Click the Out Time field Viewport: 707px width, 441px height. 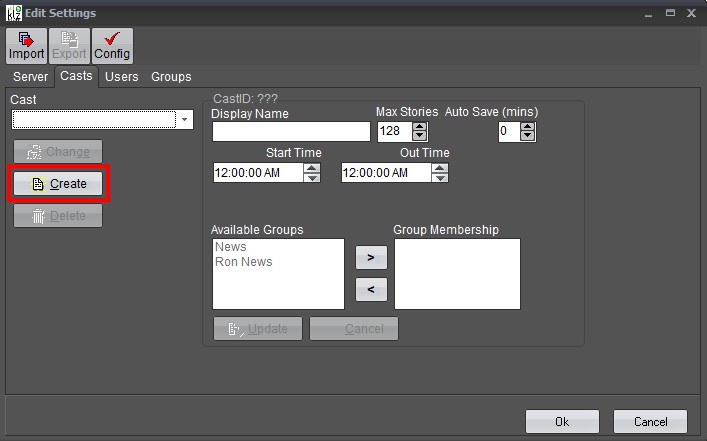pos(386,173)
